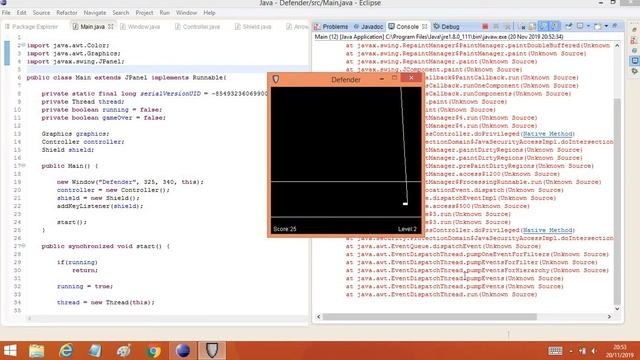Viewport: 640px width, 360px height.
Task: Open the Refactor menu
Action: coord(67,13)
